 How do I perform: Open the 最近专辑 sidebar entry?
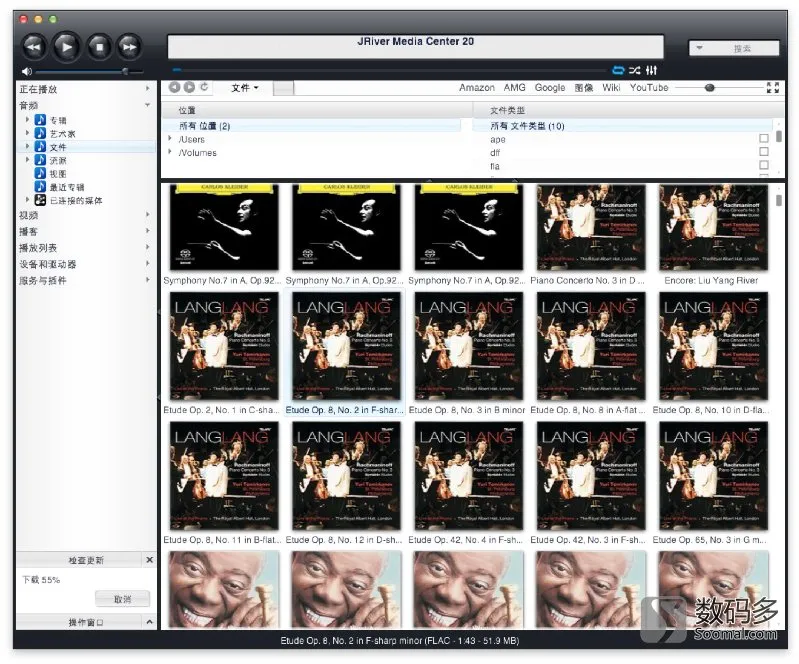point(67,187)
